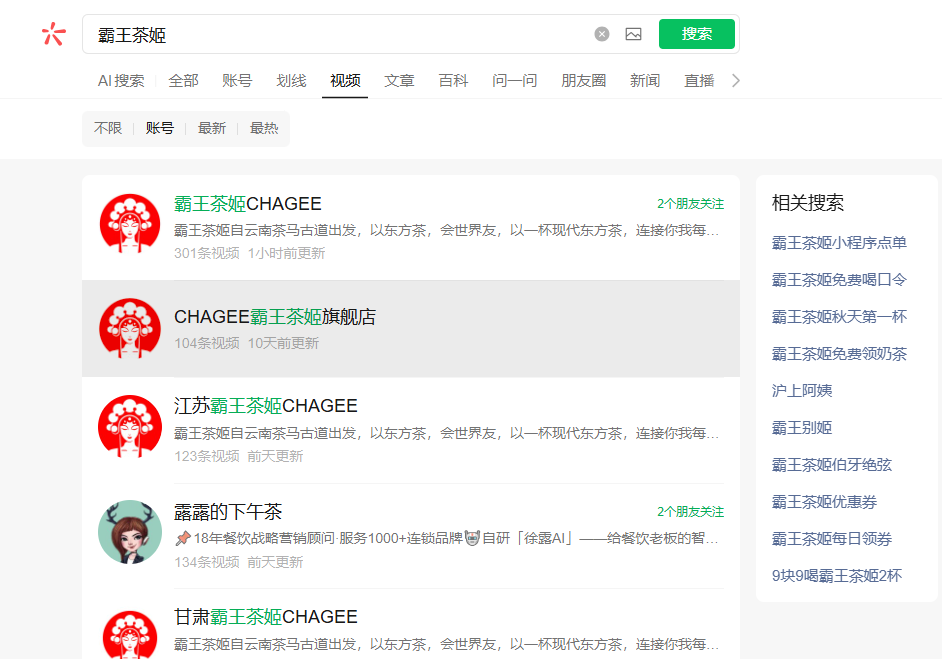Image resolution: width=942 pixels, height=659 pixels.
Task: Click 301条视频 under 霸王茶姬CHAGEE
Action: [207, 253]
